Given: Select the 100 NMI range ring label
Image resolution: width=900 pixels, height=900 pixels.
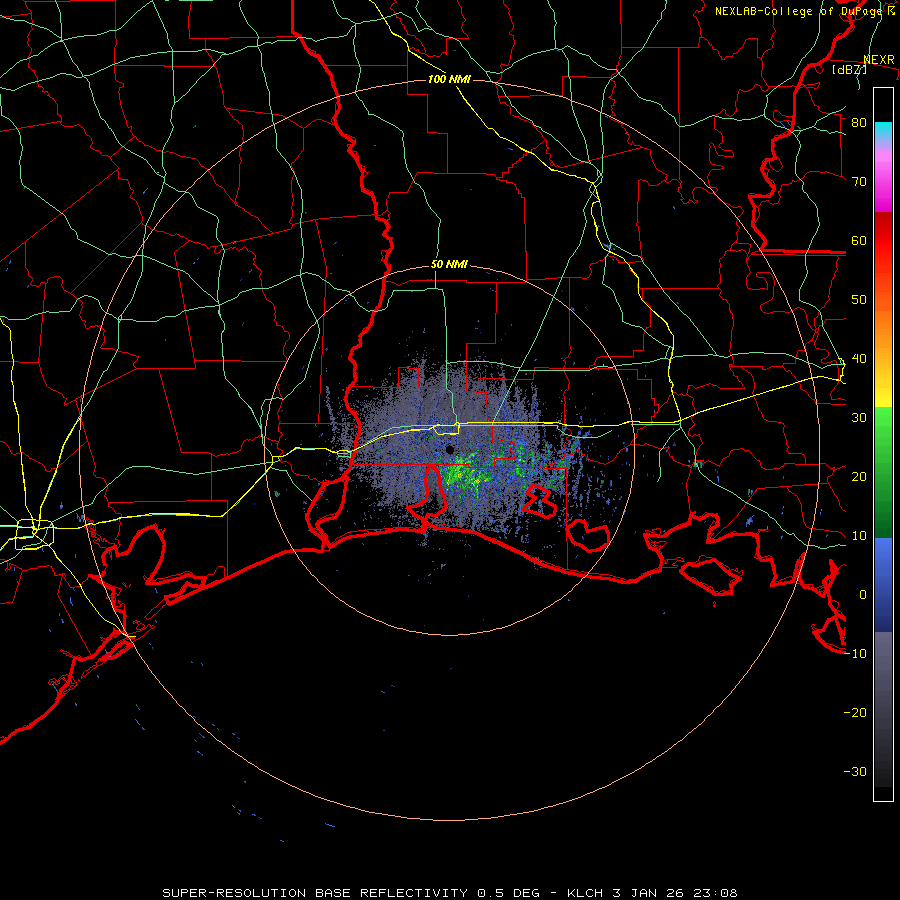Looking at the screenshot, I should [x=449, y=79].
